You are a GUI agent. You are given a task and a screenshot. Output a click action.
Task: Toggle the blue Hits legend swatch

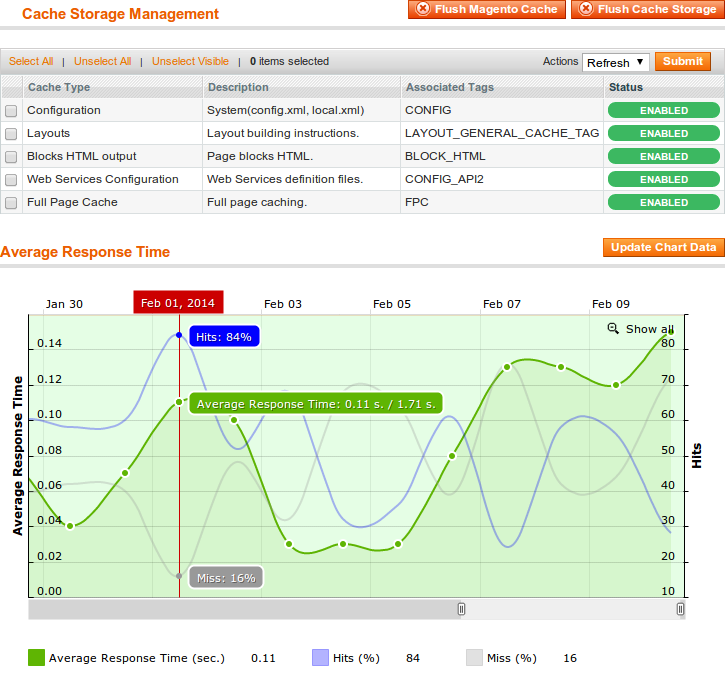(320, 657)
